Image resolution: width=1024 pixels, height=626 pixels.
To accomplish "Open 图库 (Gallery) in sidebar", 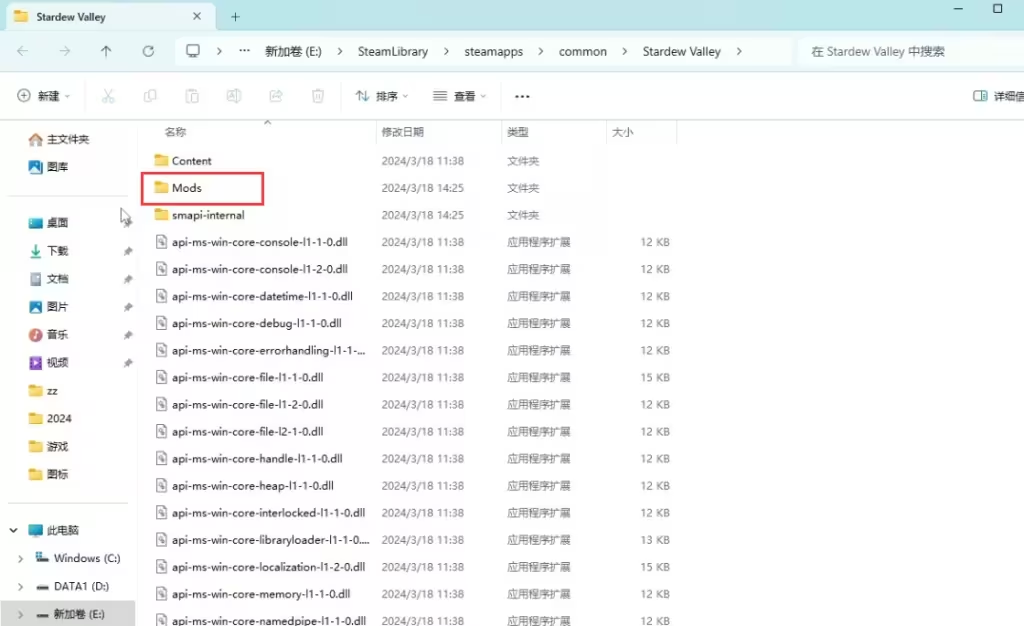I will [x=48, y=167].
